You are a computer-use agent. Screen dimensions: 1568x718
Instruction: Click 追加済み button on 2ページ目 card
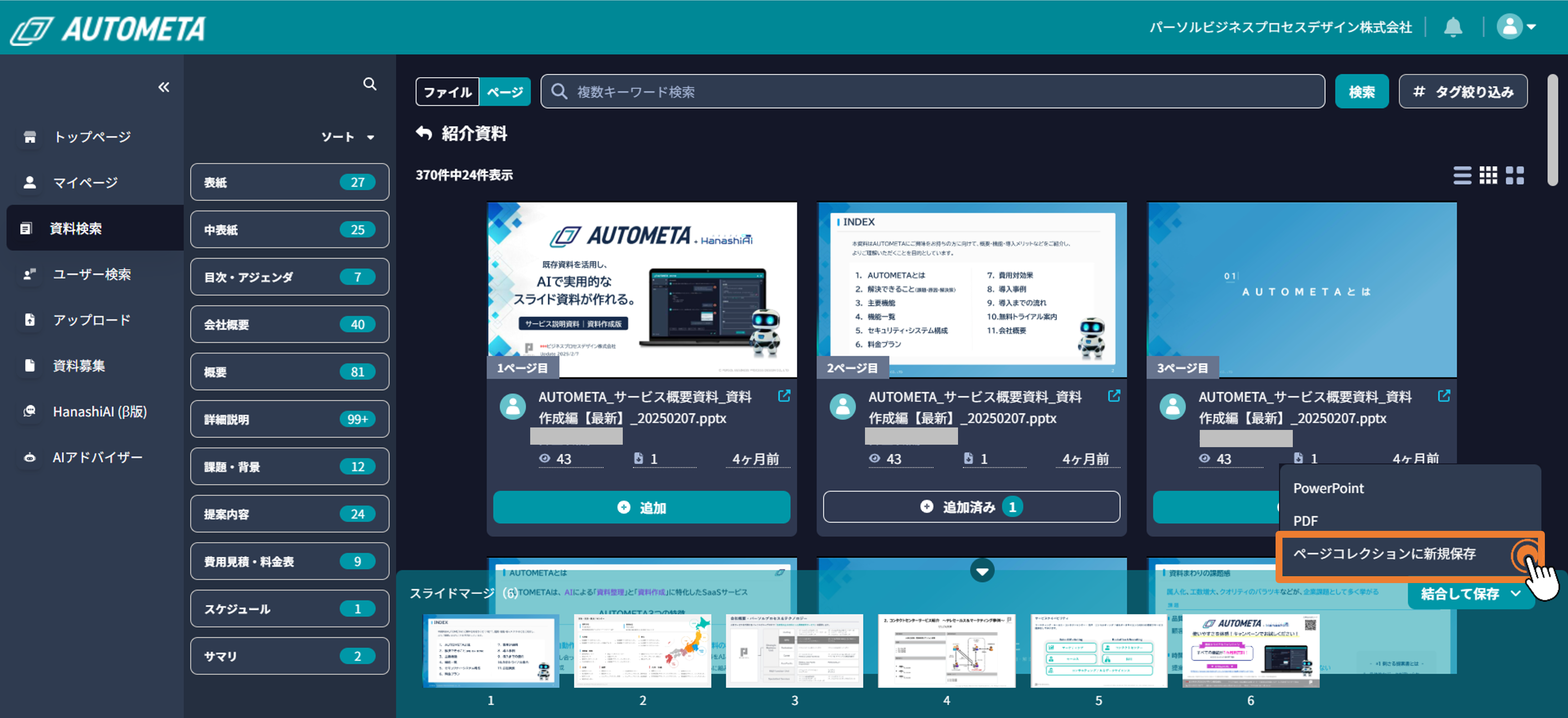(971, 507)
